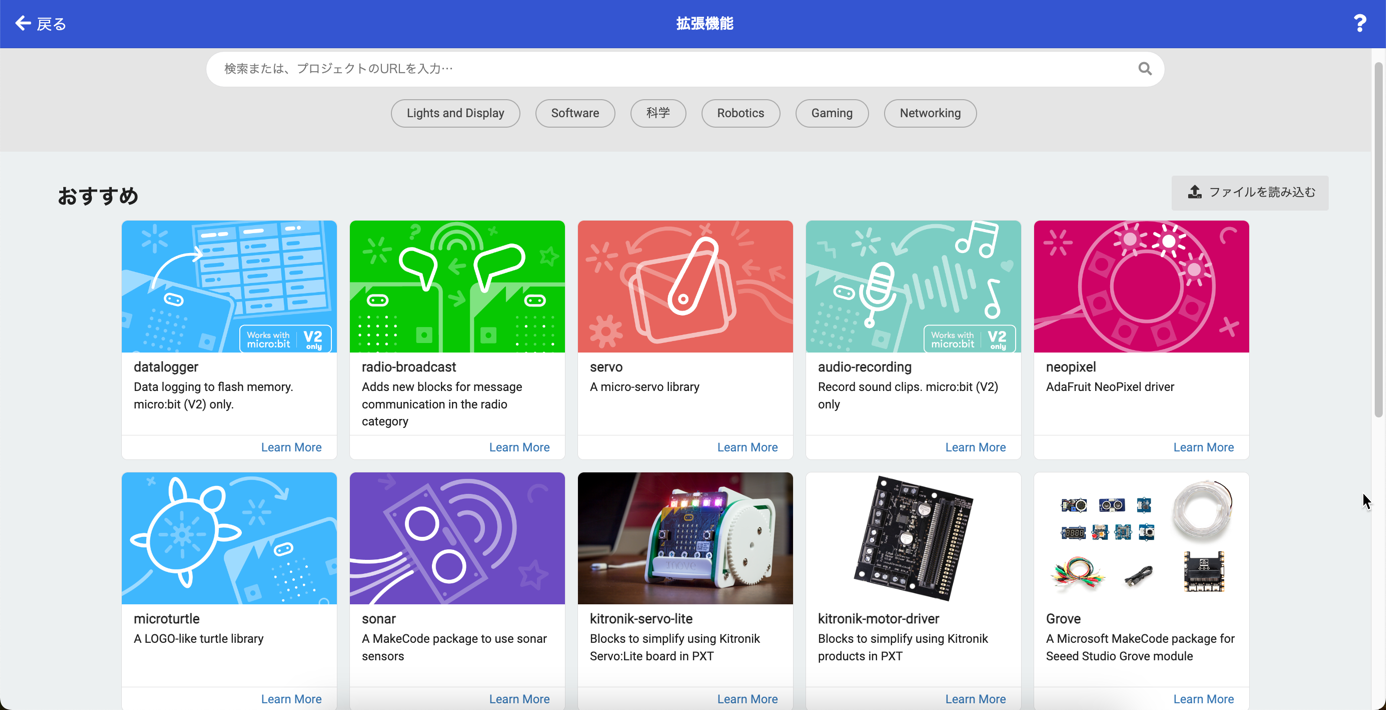Screen dimensions: 1386x710
Task: Open help via the question mark icon
Action: click(1359, 23)
